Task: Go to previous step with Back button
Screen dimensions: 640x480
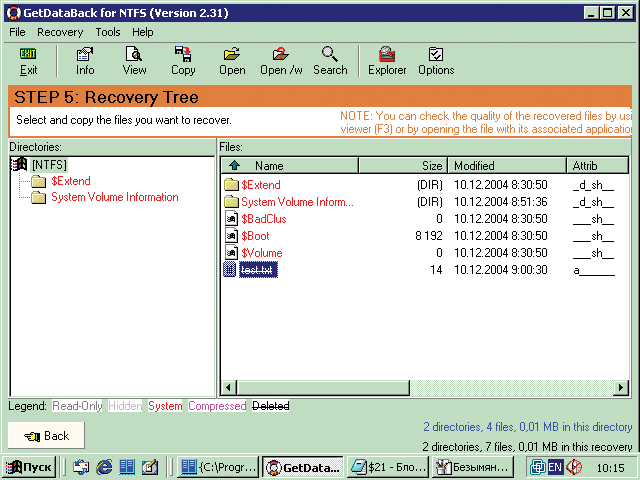Action: point(46,436)
